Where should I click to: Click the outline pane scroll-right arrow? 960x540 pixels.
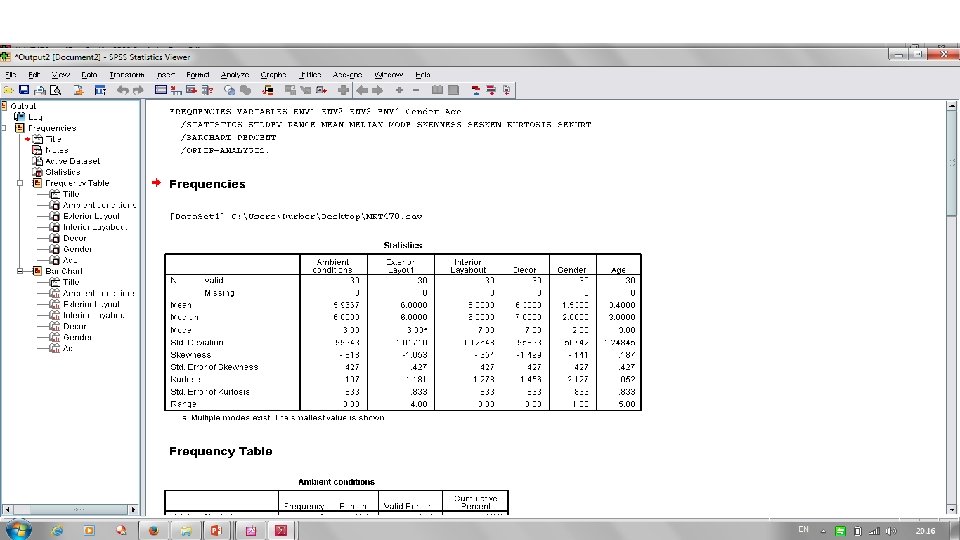pos(133,509)
